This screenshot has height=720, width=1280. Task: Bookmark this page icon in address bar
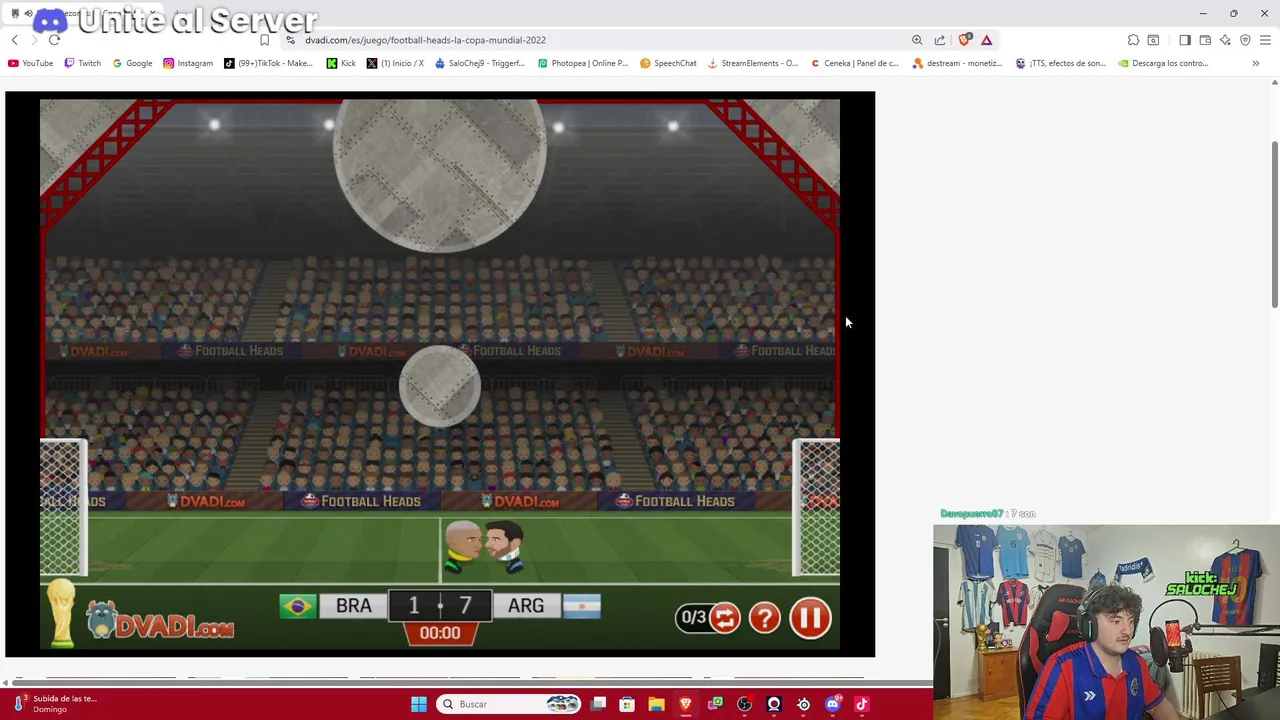[264, 40]
